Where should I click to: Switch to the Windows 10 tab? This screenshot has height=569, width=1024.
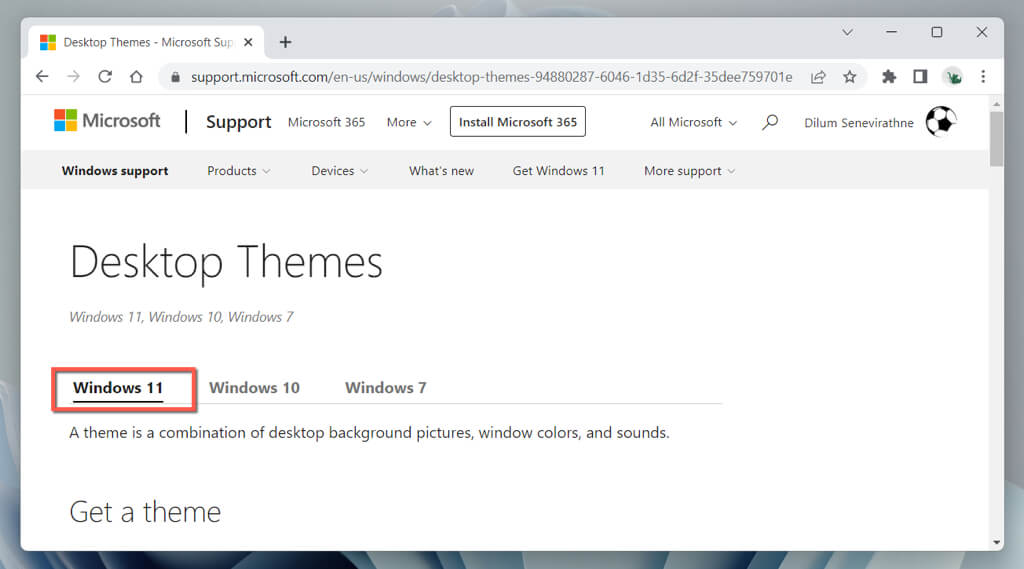pos(254,388)
